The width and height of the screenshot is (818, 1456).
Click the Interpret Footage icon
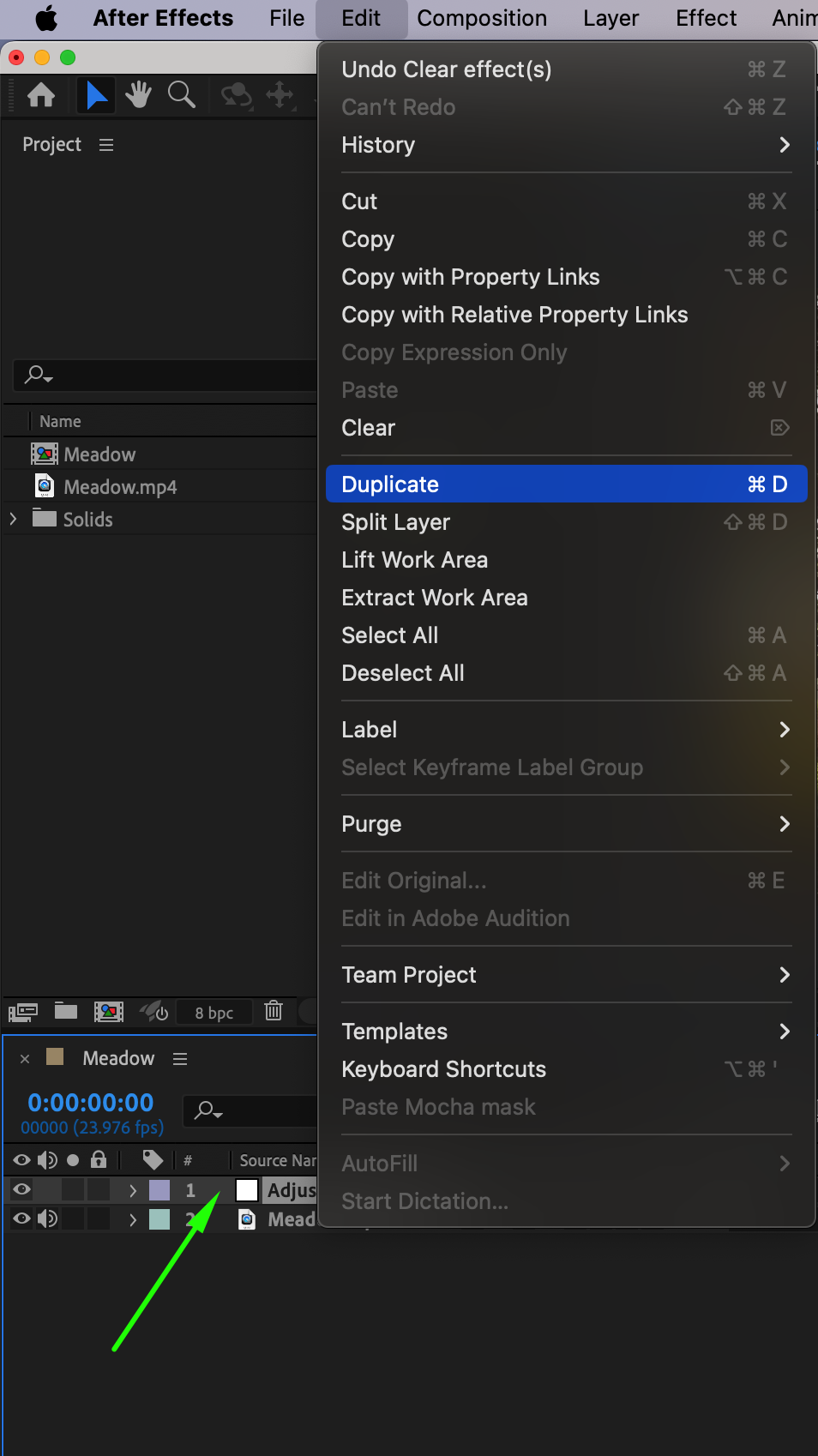click(23, 1012)
